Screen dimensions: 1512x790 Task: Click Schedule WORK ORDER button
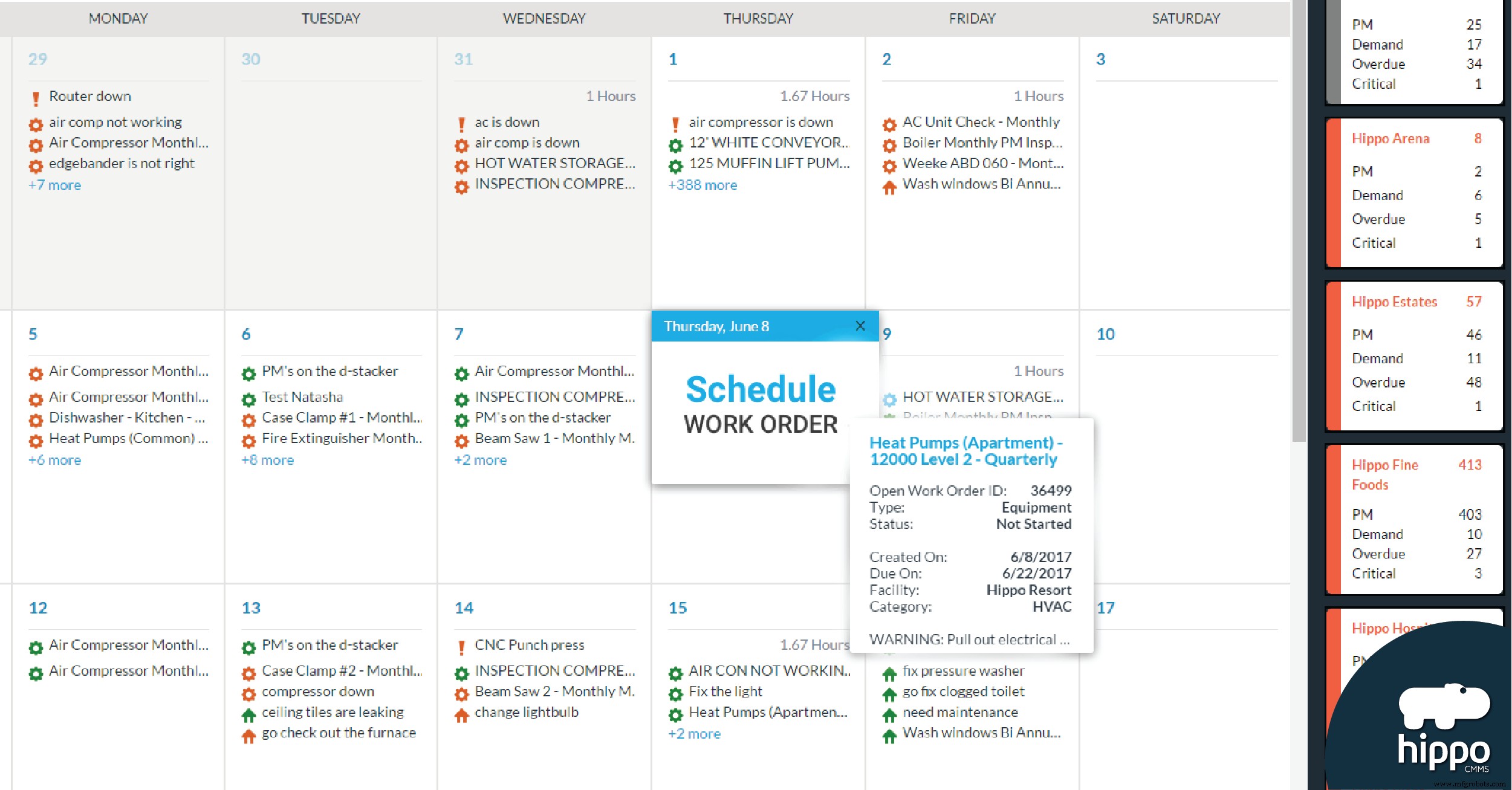(x=760, y=405)
